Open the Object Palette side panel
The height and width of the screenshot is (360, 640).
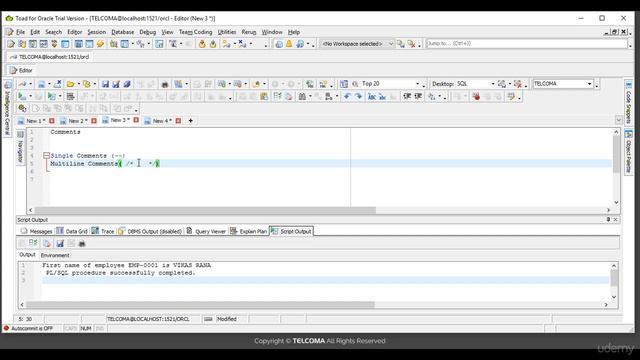[x=629, y=151]
